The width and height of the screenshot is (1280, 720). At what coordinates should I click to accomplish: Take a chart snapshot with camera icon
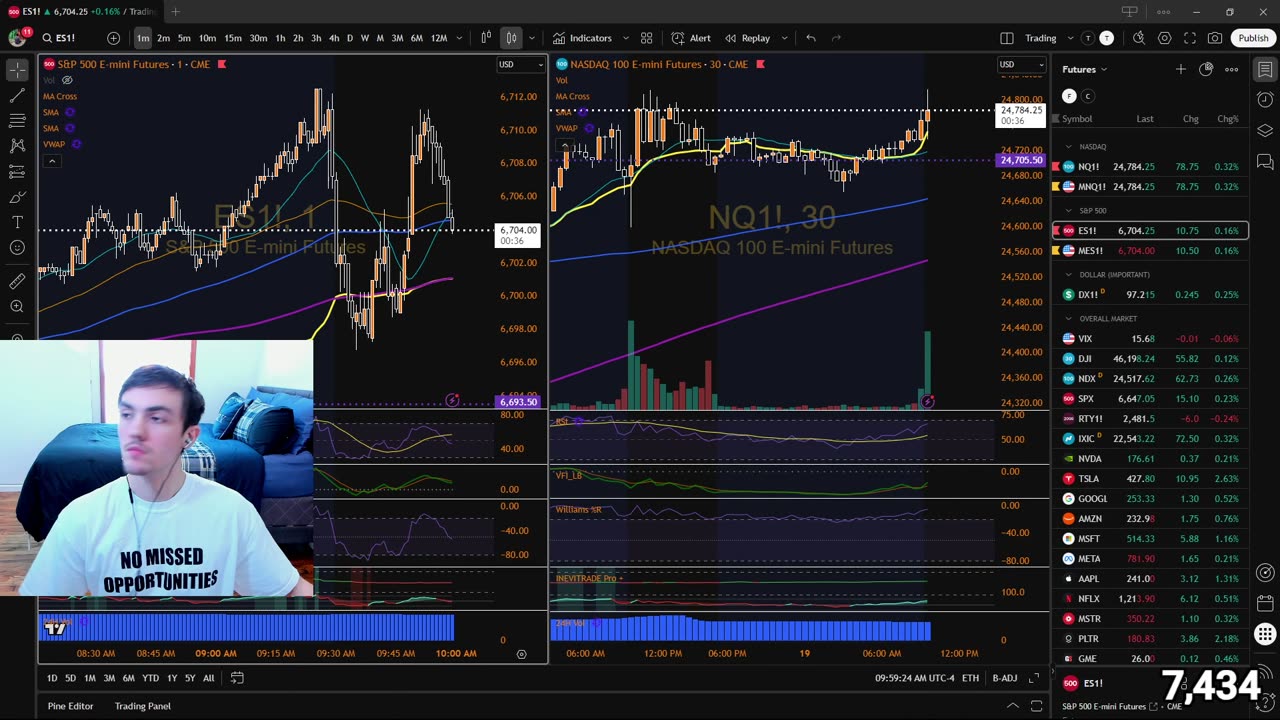[1215, 38]
